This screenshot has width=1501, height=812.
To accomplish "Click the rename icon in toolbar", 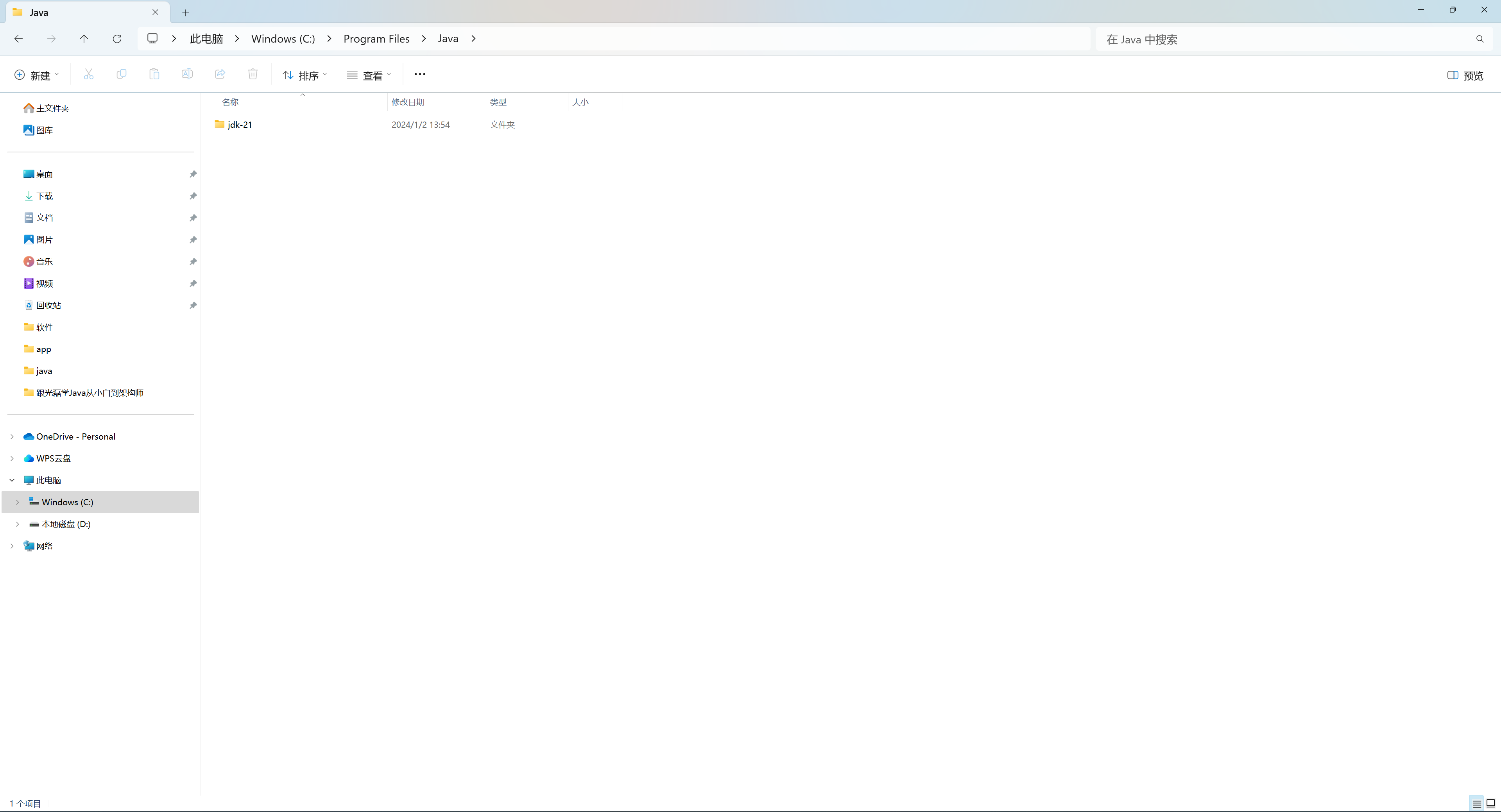I will [x=187, y=75].
